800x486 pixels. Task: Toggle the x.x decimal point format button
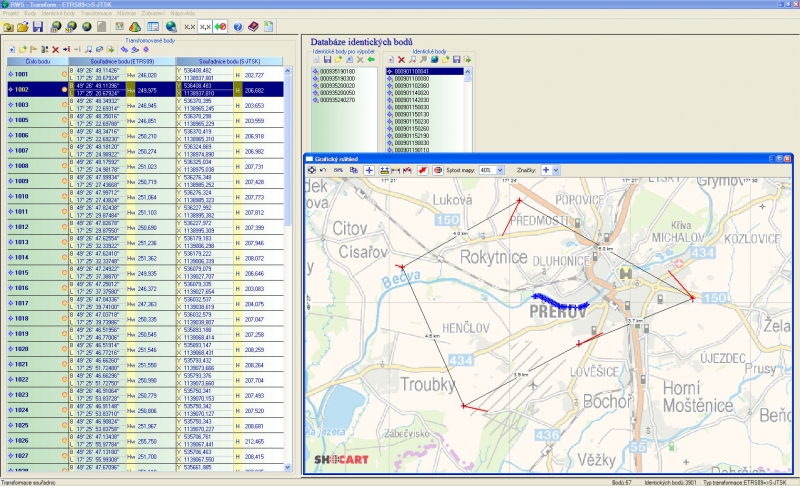190,27
